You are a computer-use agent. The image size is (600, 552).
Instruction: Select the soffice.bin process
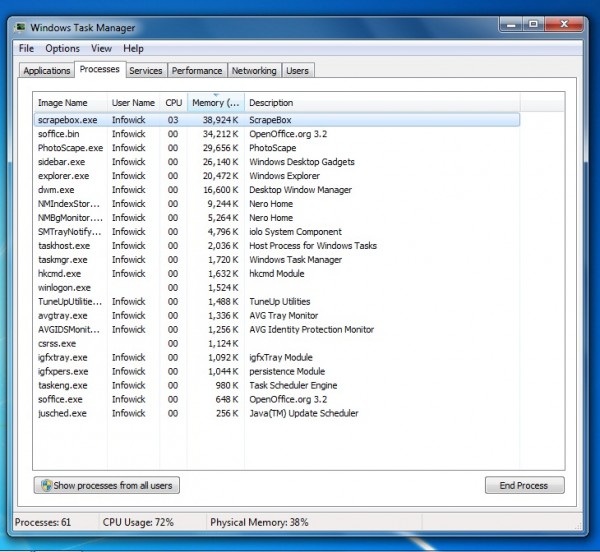click(277, 134)
